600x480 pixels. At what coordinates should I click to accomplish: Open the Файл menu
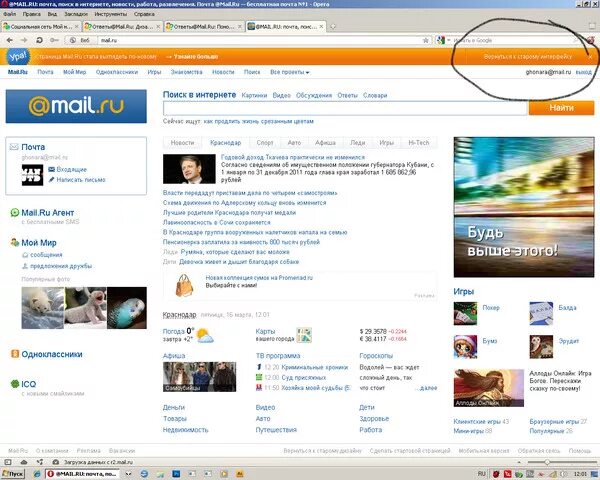click(x=10, y=14)
